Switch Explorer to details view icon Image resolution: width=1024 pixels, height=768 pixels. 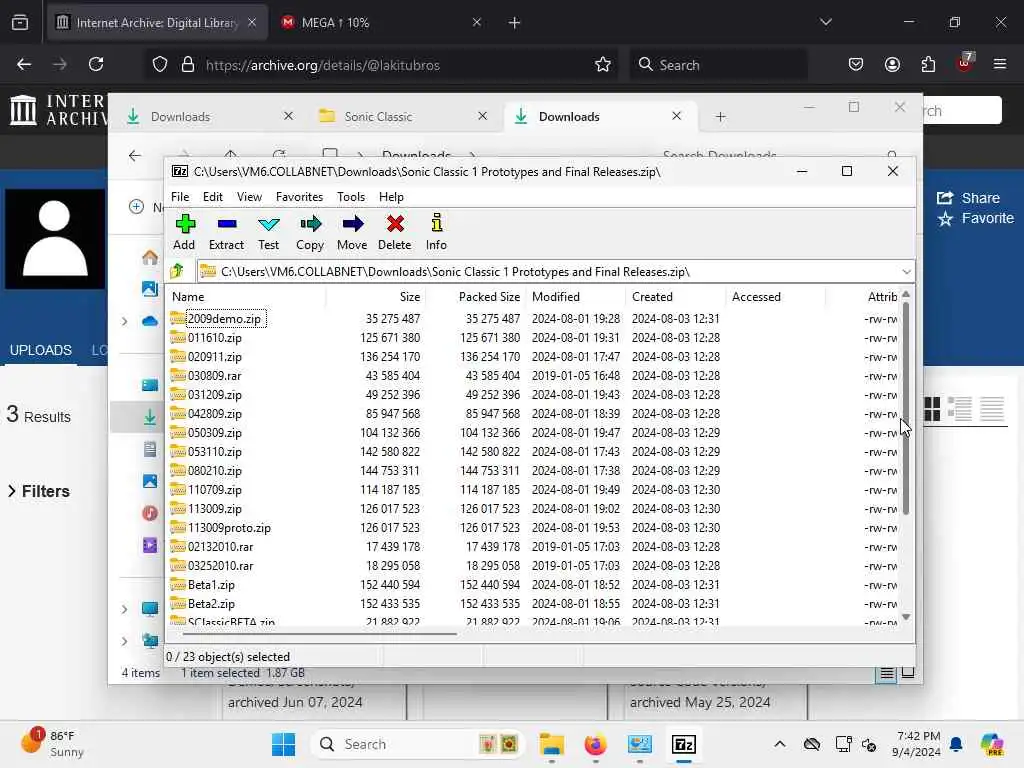886,673
